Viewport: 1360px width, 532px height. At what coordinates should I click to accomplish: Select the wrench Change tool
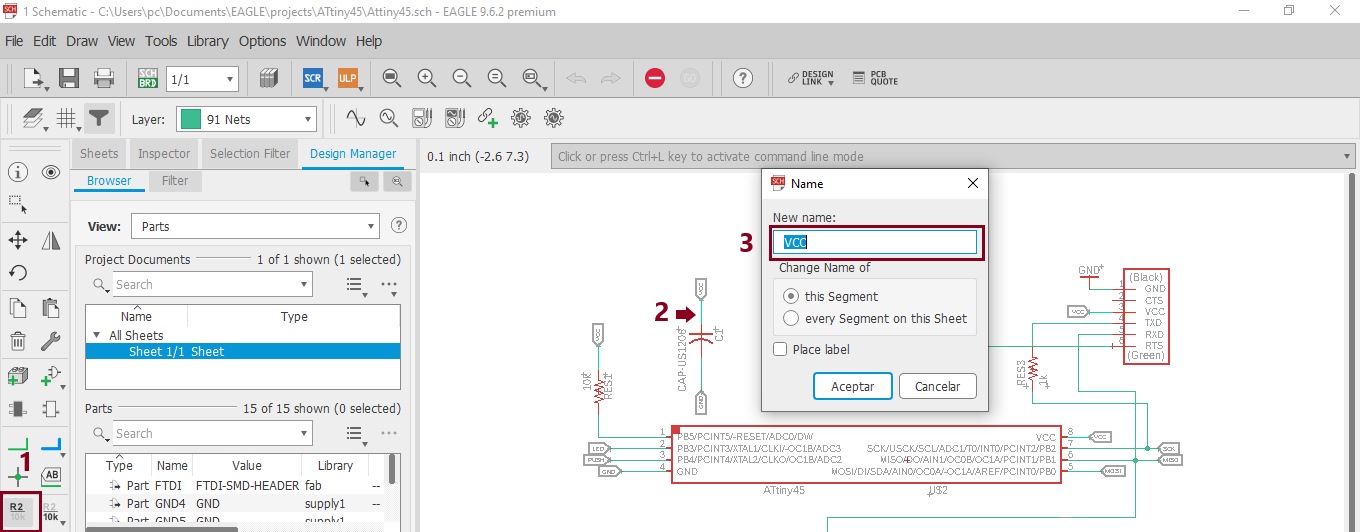[51, 341]
